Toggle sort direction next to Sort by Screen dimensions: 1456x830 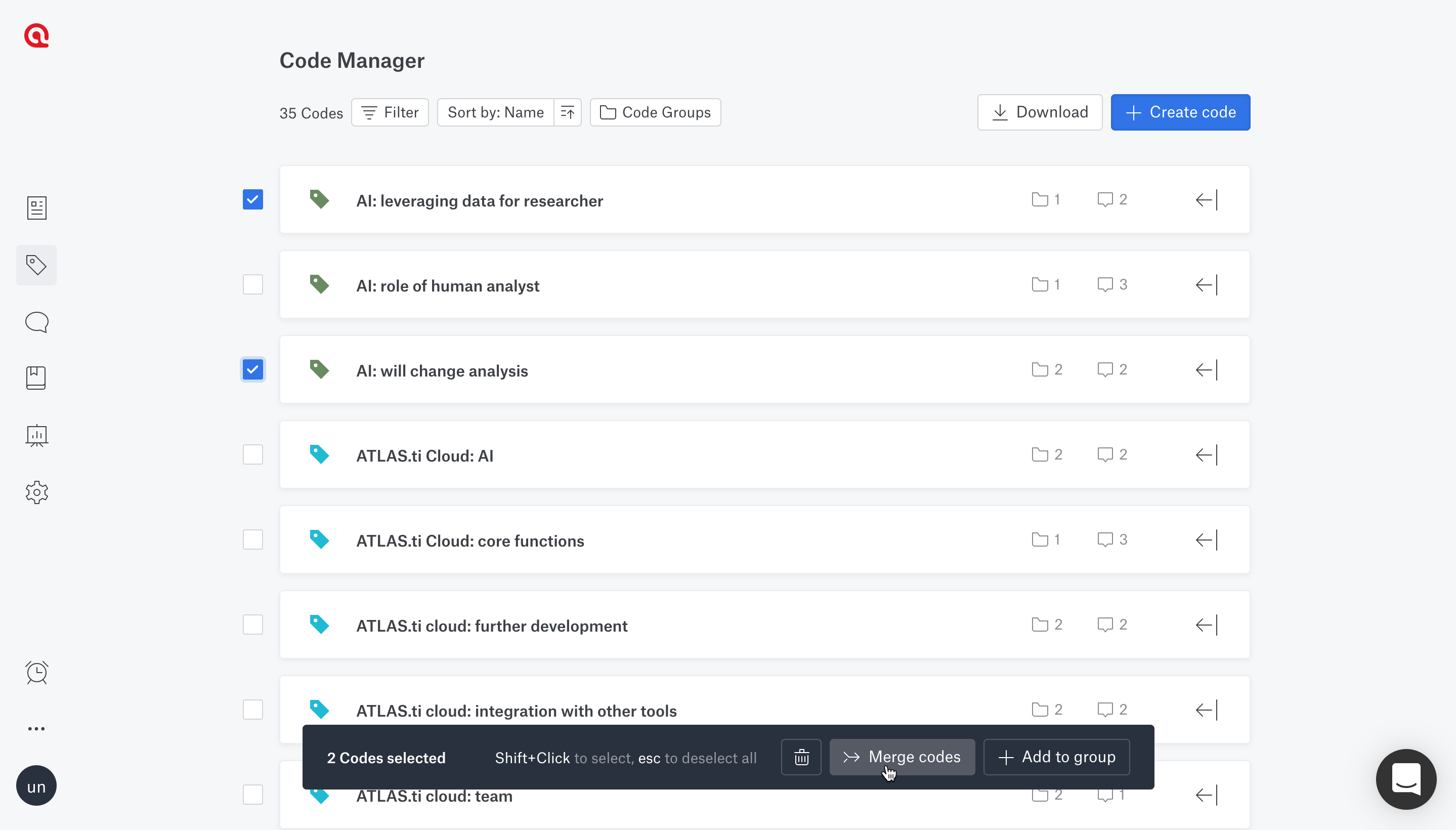[x=567, y=112]
